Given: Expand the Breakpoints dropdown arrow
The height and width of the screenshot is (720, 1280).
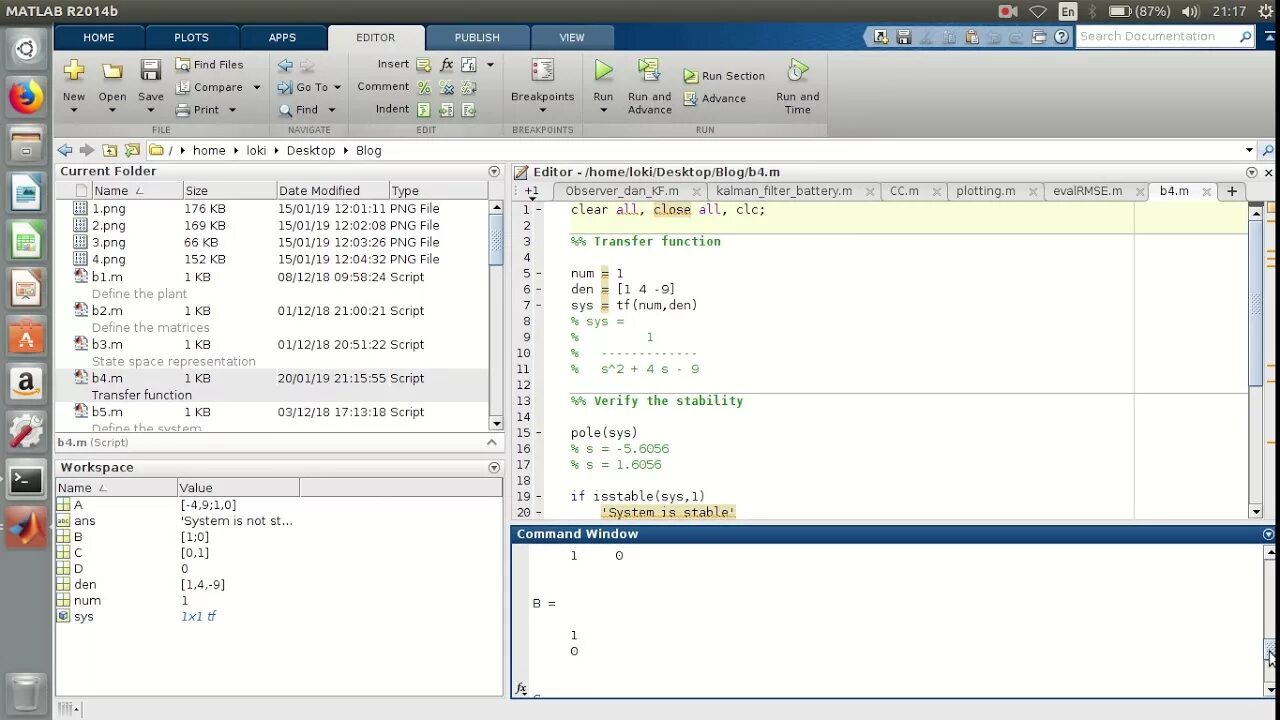Looking at the screenshot, I should [x=542, y=111].
